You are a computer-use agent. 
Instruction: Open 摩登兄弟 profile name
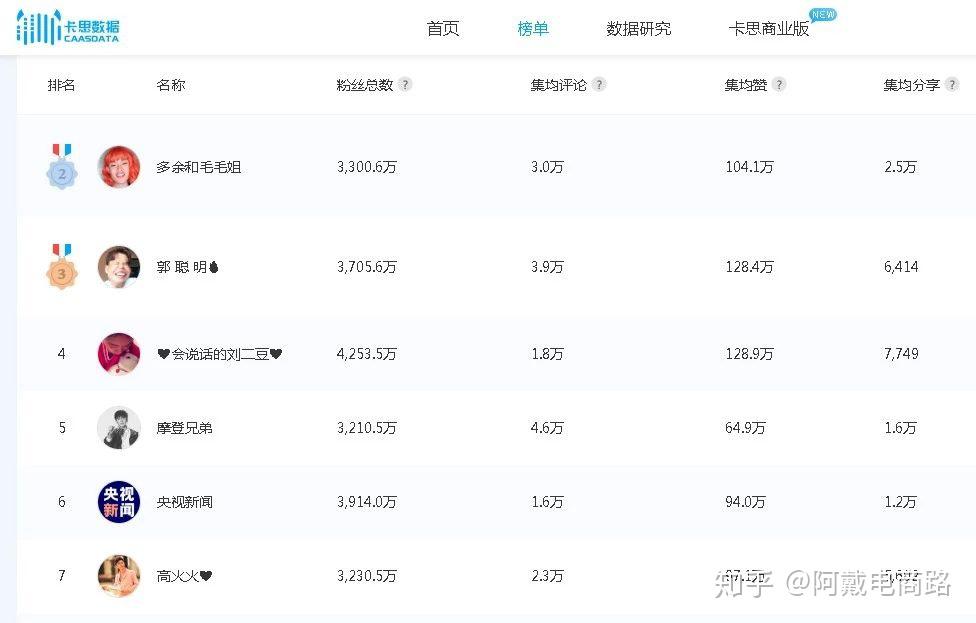[184, 428]
